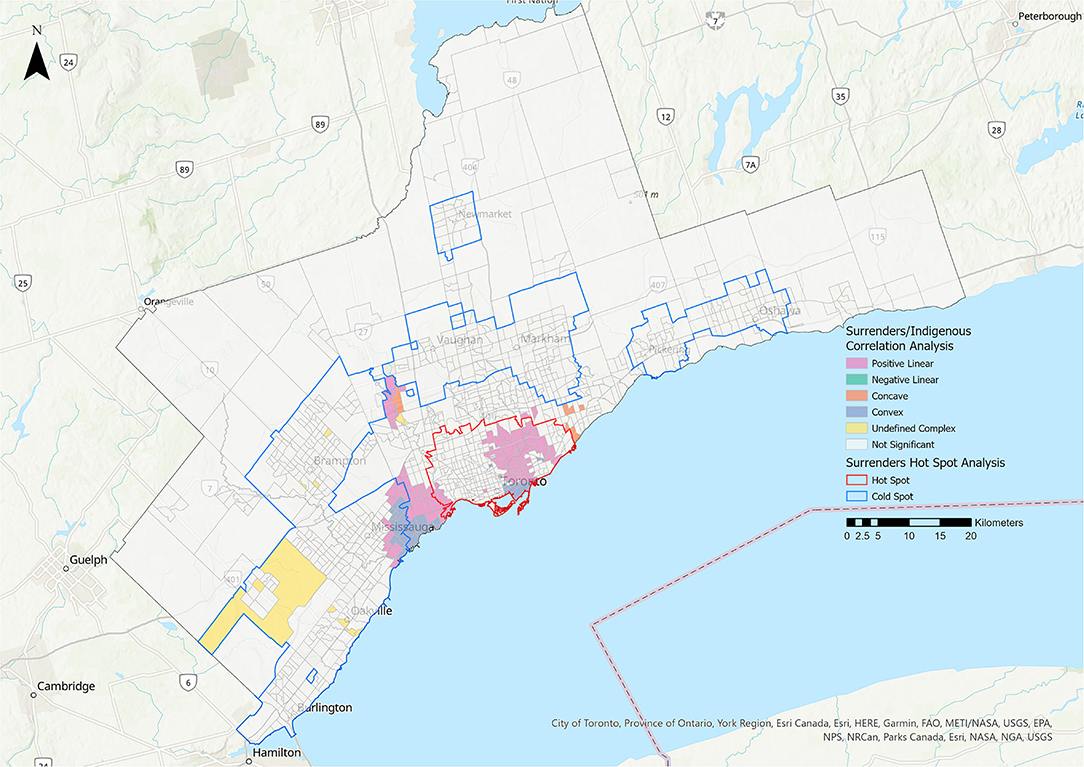Viewport: 1084px width, 767px height.
Task: Select the Highway 28 route shield
Action: coord(996,129)
